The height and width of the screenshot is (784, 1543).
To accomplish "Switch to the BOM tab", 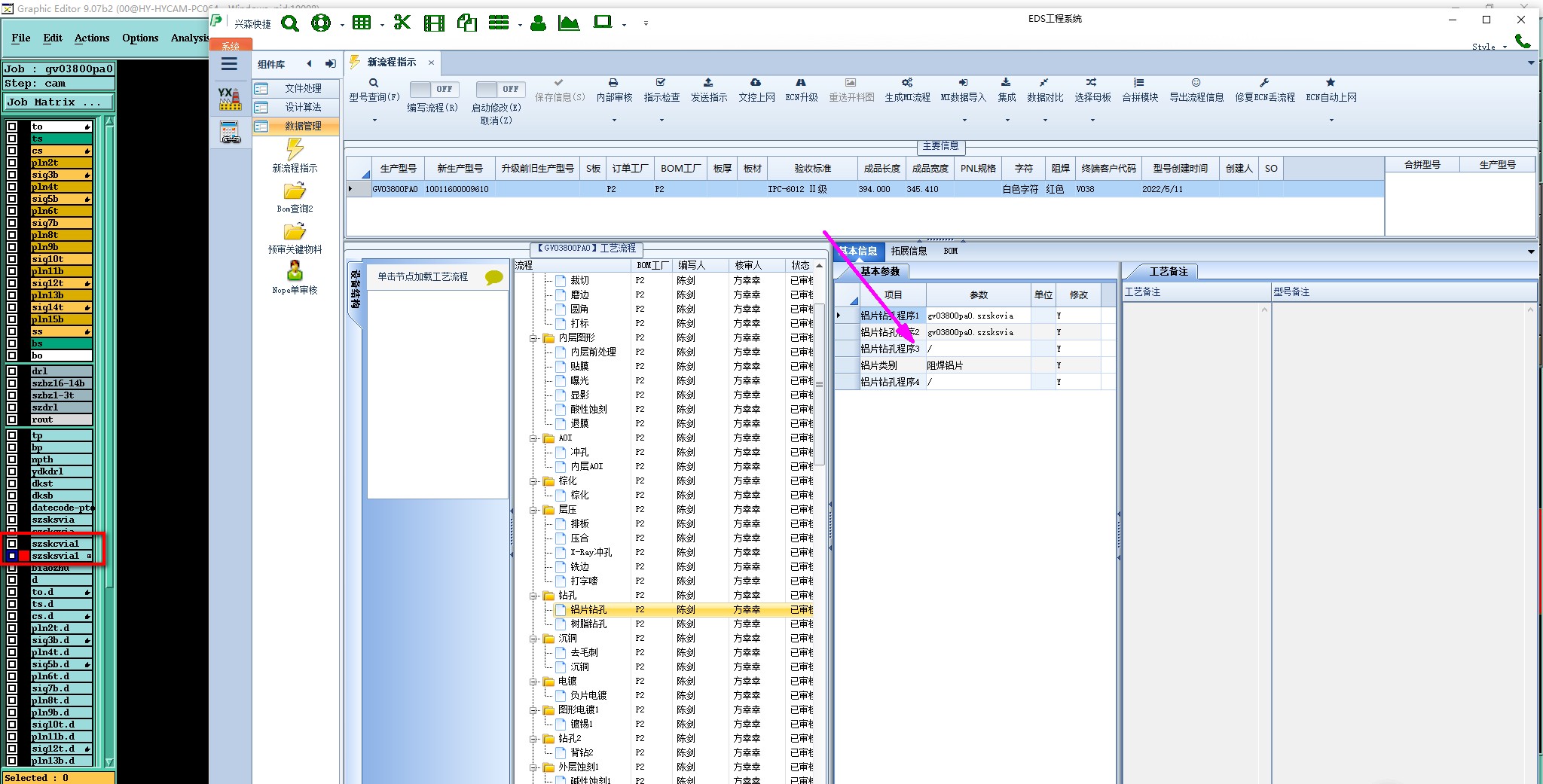I will point(951,251).
